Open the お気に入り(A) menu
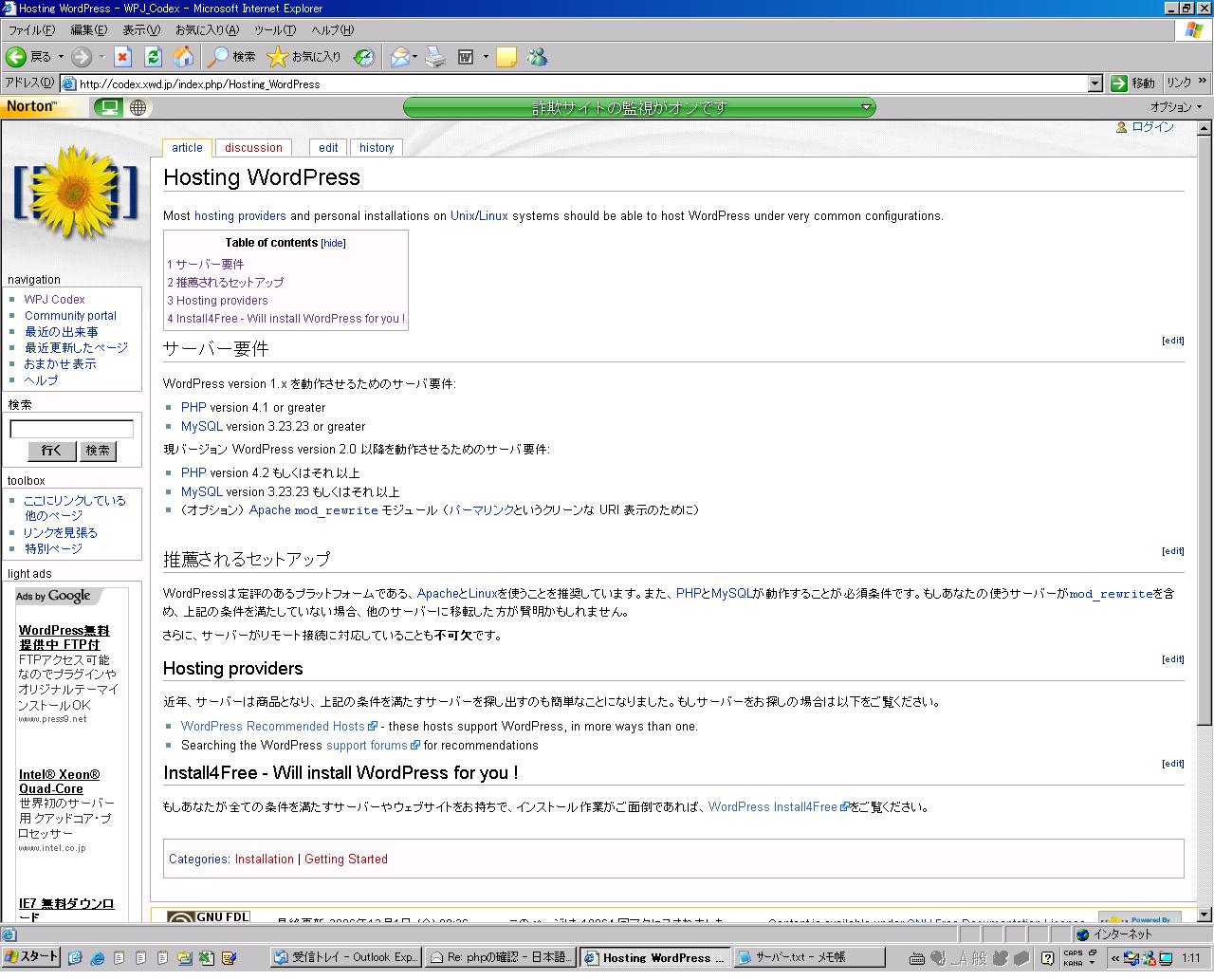Viewport: 1214px width, 980px height. point(207,30)
